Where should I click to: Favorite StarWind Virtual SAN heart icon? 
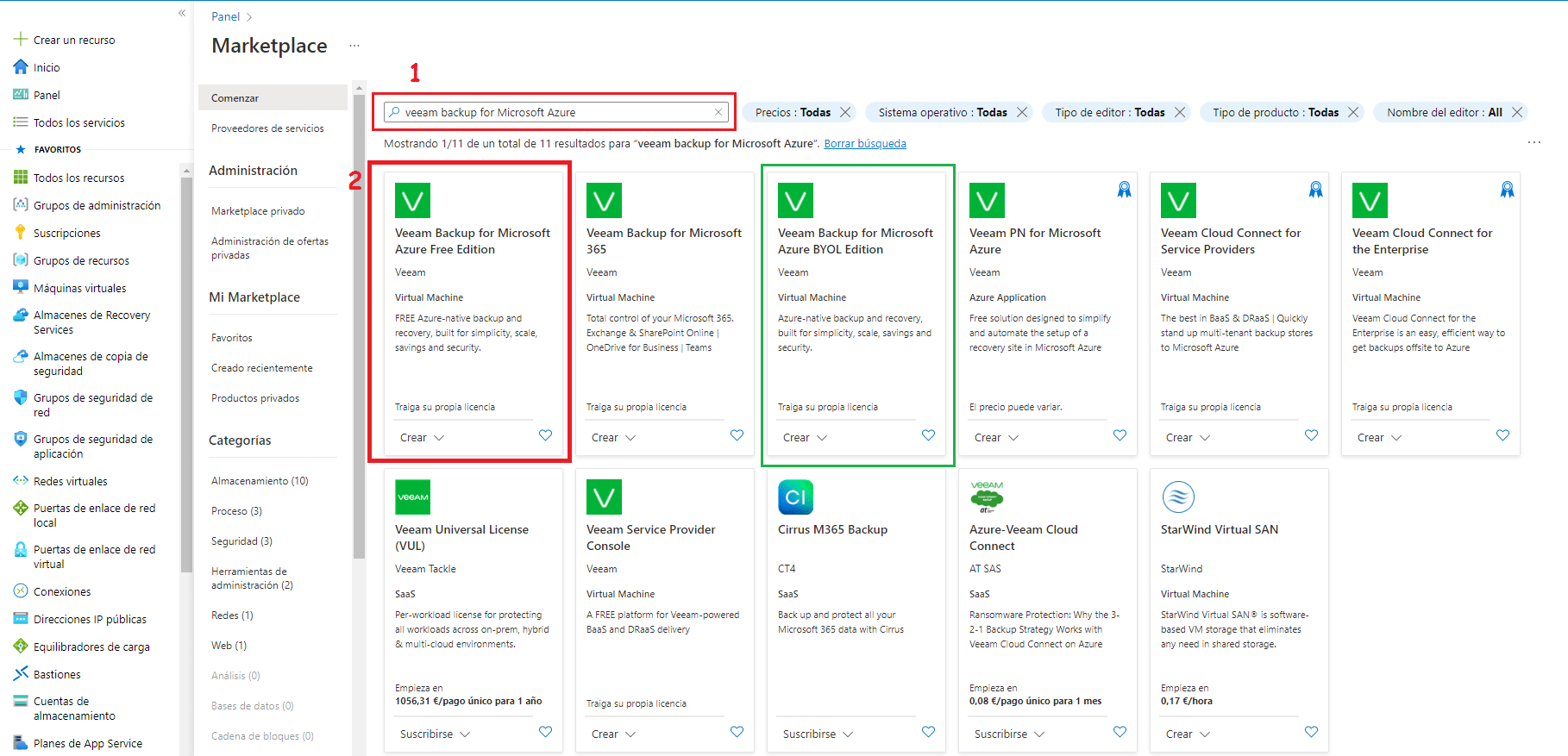pyautogui.click(x=1311, y=732)
